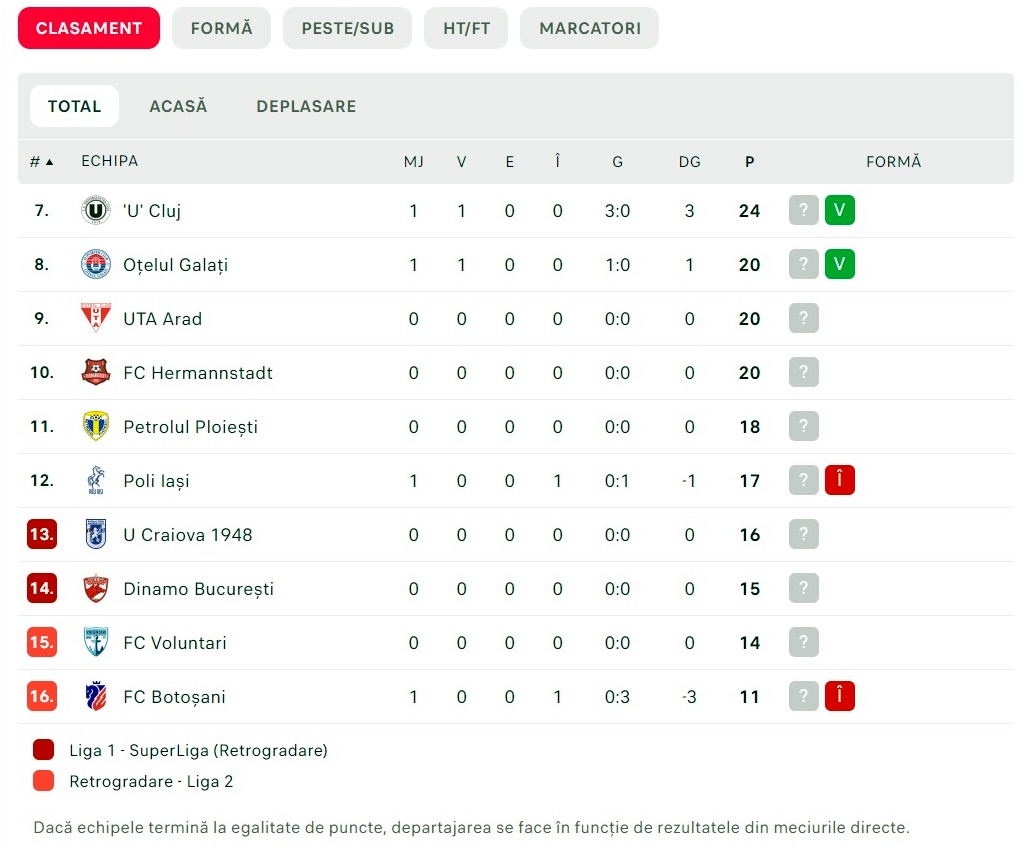Sort table by the # rank column
The width and height of the screenshot is (1026, 848).
pyautogui.click(x=41, y=161)
